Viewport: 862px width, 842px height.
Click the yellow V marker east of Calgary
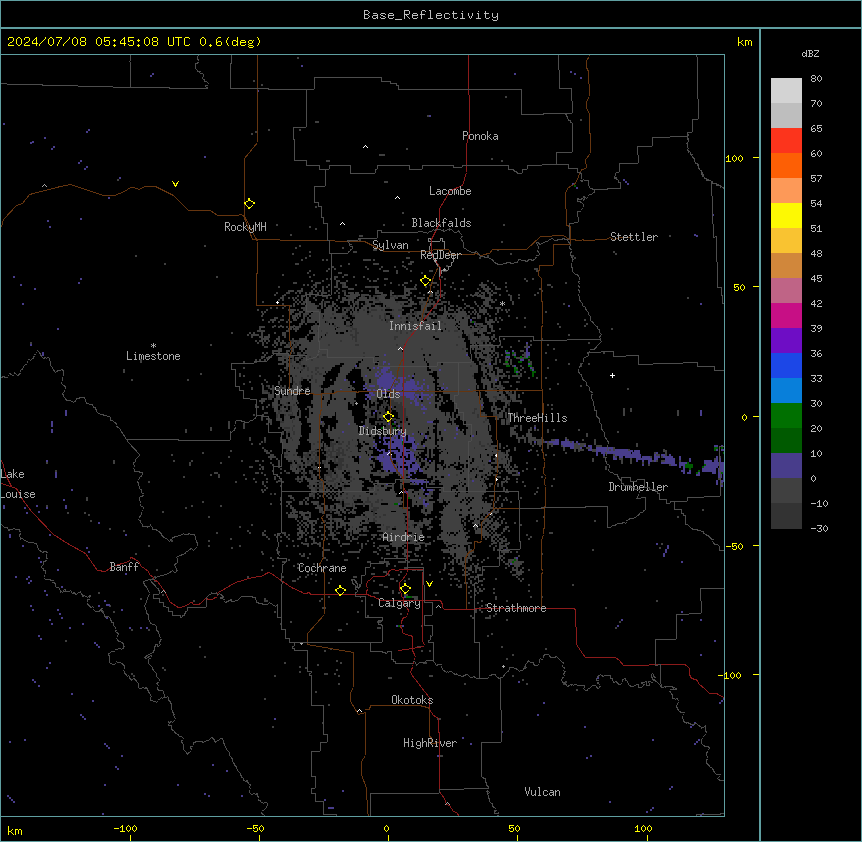point(429,584)
